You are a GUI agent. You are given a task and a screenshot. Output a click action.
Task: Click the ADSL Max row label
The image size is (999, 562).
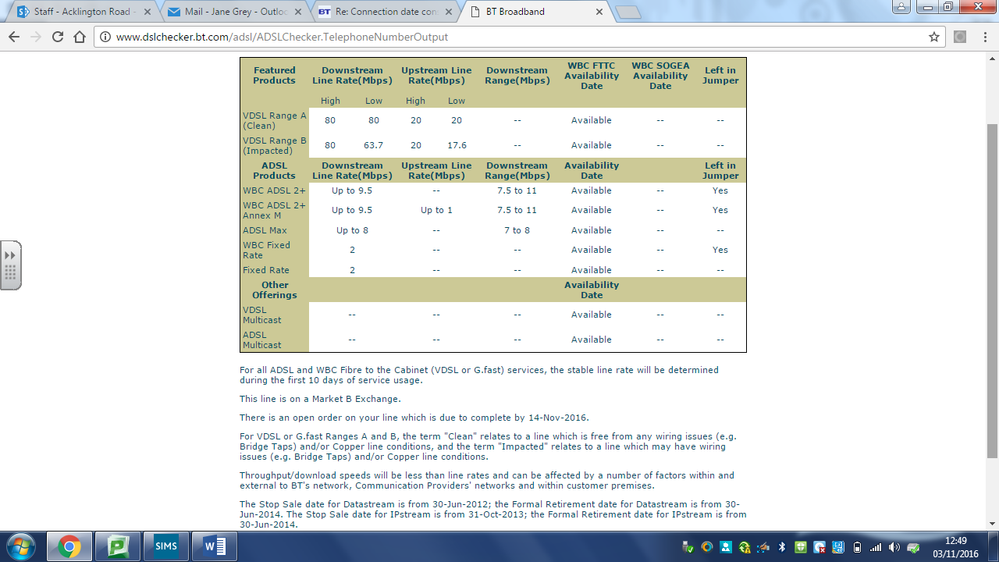click(x=264, y=230)
